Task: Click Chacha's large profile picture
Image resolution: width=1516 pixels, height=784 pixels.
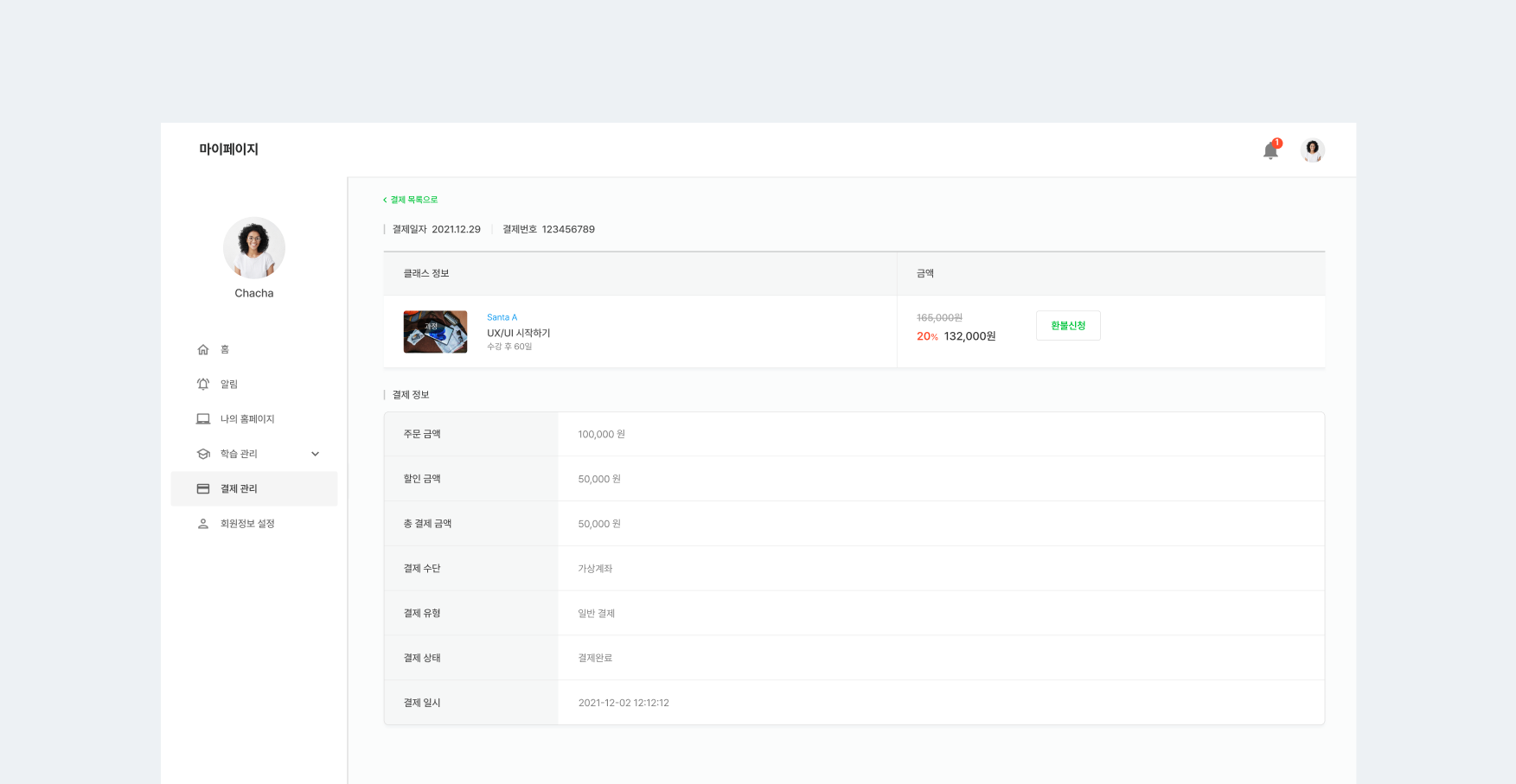Action: click(254, 248)
